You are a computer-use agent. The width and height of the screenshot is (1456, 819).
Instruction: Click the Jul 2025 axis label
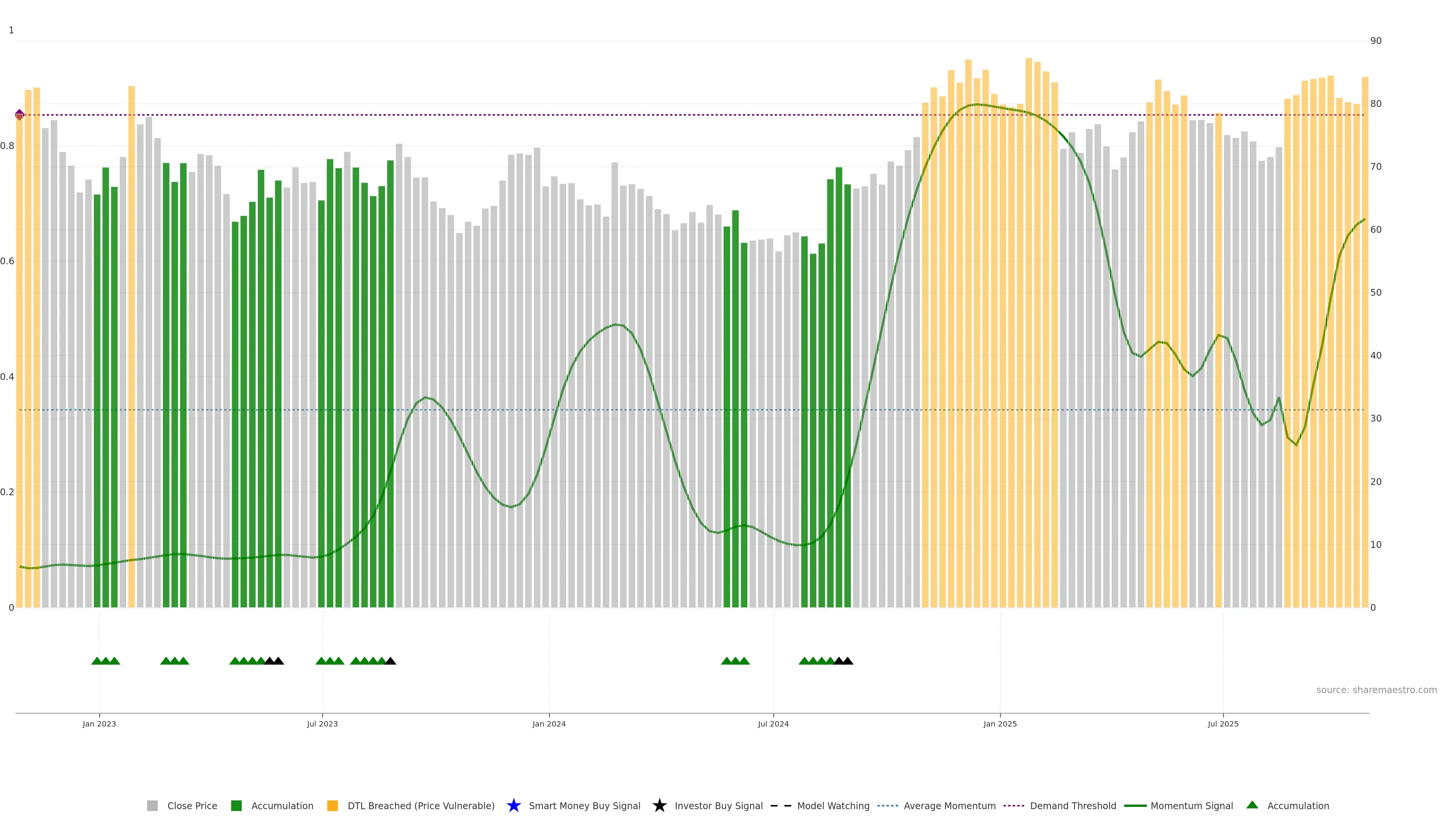point(1223,723)
